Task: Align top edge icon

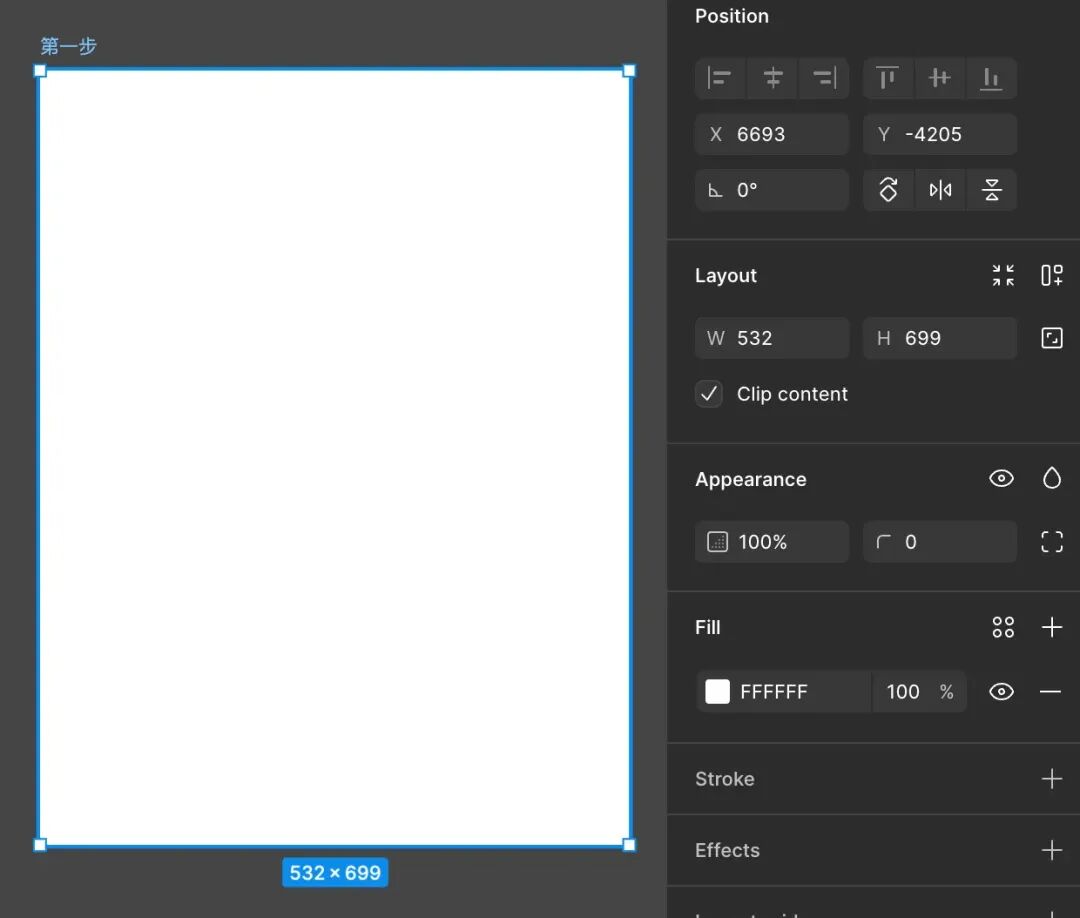Action: click(x=887, y=78)
